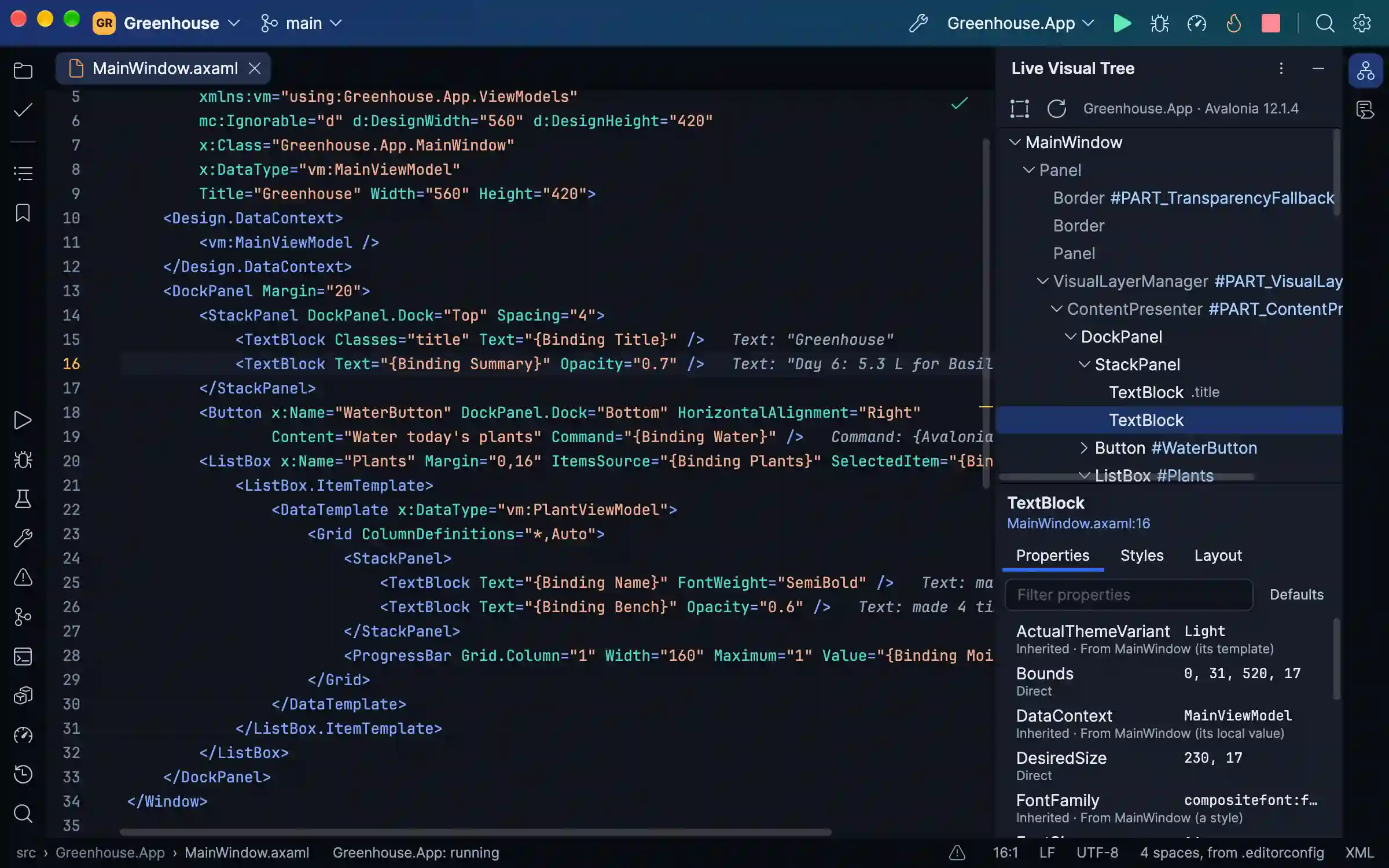The image size is (1389, 868).
Task: Open the unit tests flask icon in sidebar
Action: (23, 499)
